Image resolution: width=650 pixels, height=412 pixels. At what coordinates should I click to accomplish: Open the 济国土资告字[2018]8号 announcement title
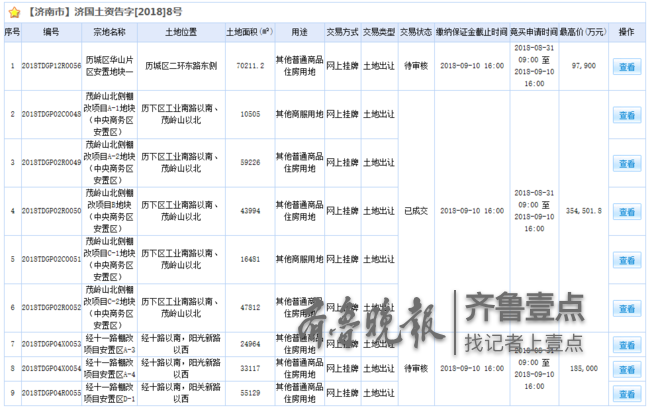pyautogui.click(x=100, y=12)
